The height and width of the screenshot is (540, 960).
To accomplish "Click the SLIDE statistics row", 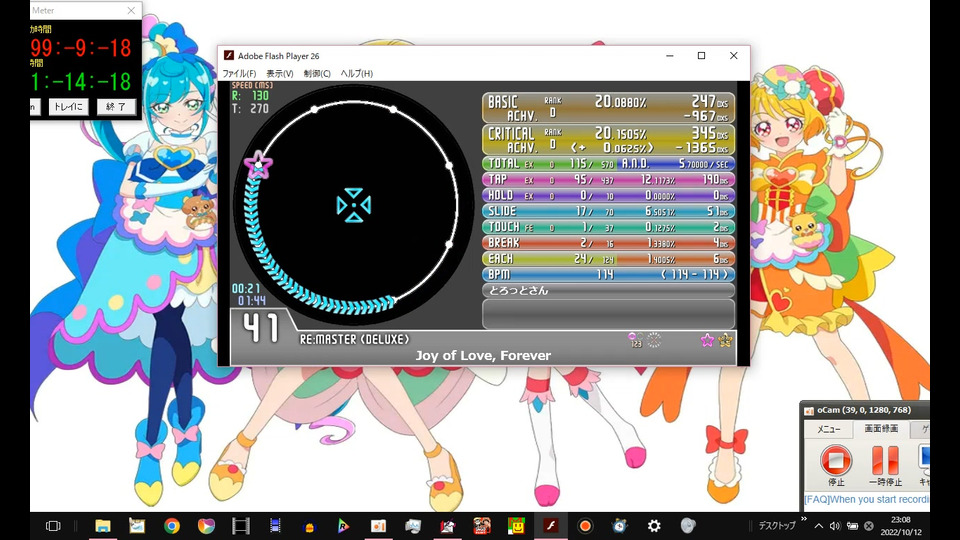I will pyautogui.click(x=609, y=211).
